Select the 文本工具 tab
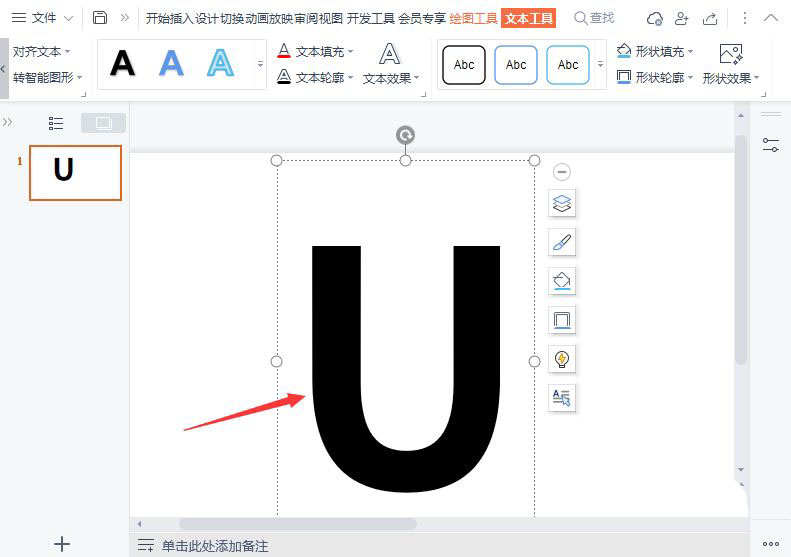This screenshot has width=791, height=557. (529, 19)
